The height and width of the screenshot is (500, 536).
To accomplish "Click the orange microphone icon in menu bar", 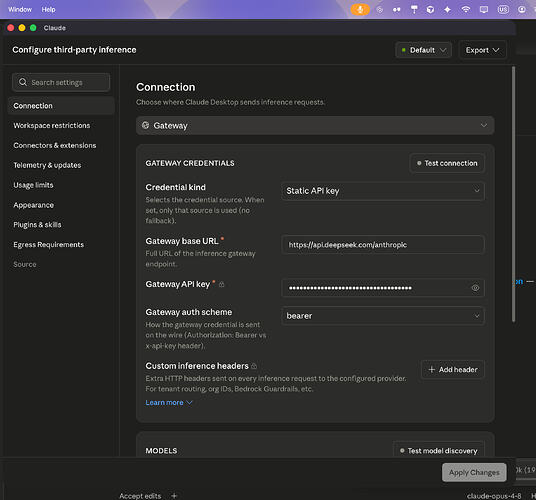I will (360, 9).
